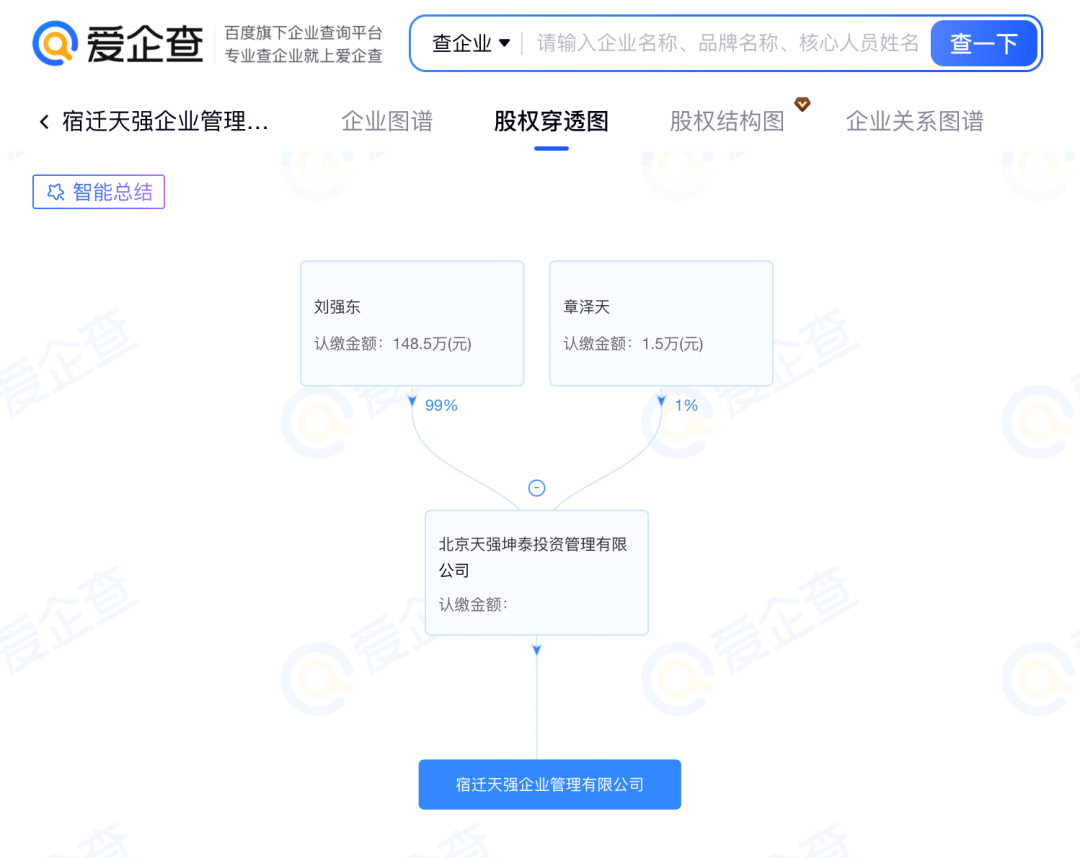
Task: Click the VIP diamond icon near 股权结构图
Action: 802,104
